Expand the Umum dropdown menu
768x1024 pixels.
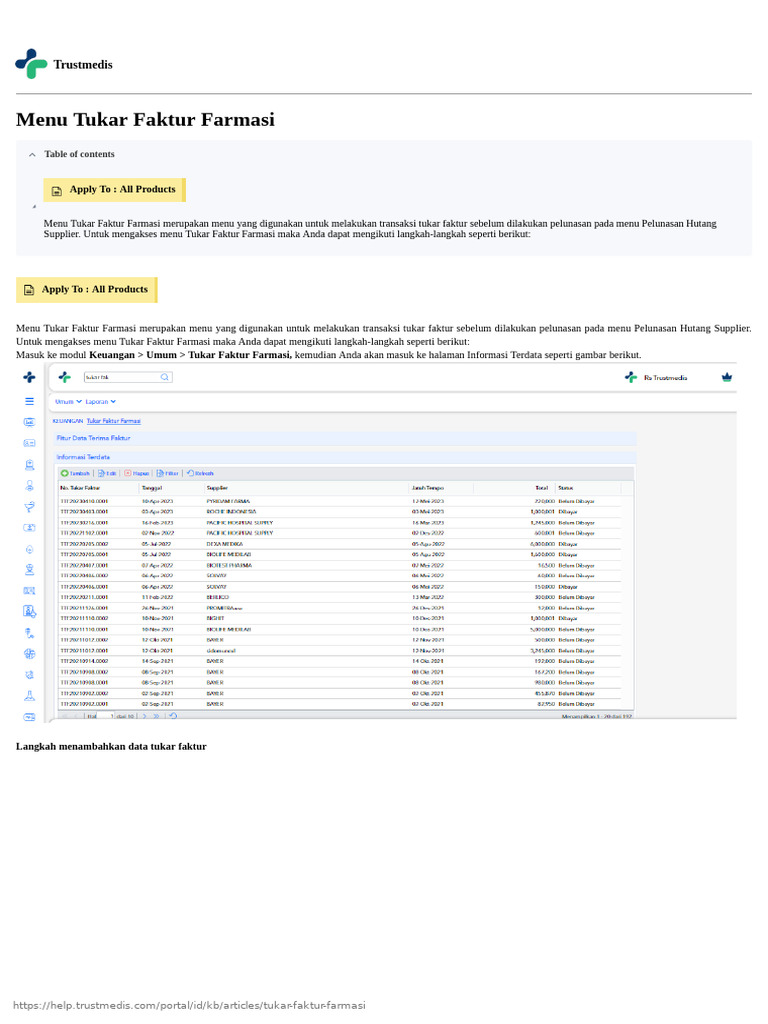coord(69,402)
